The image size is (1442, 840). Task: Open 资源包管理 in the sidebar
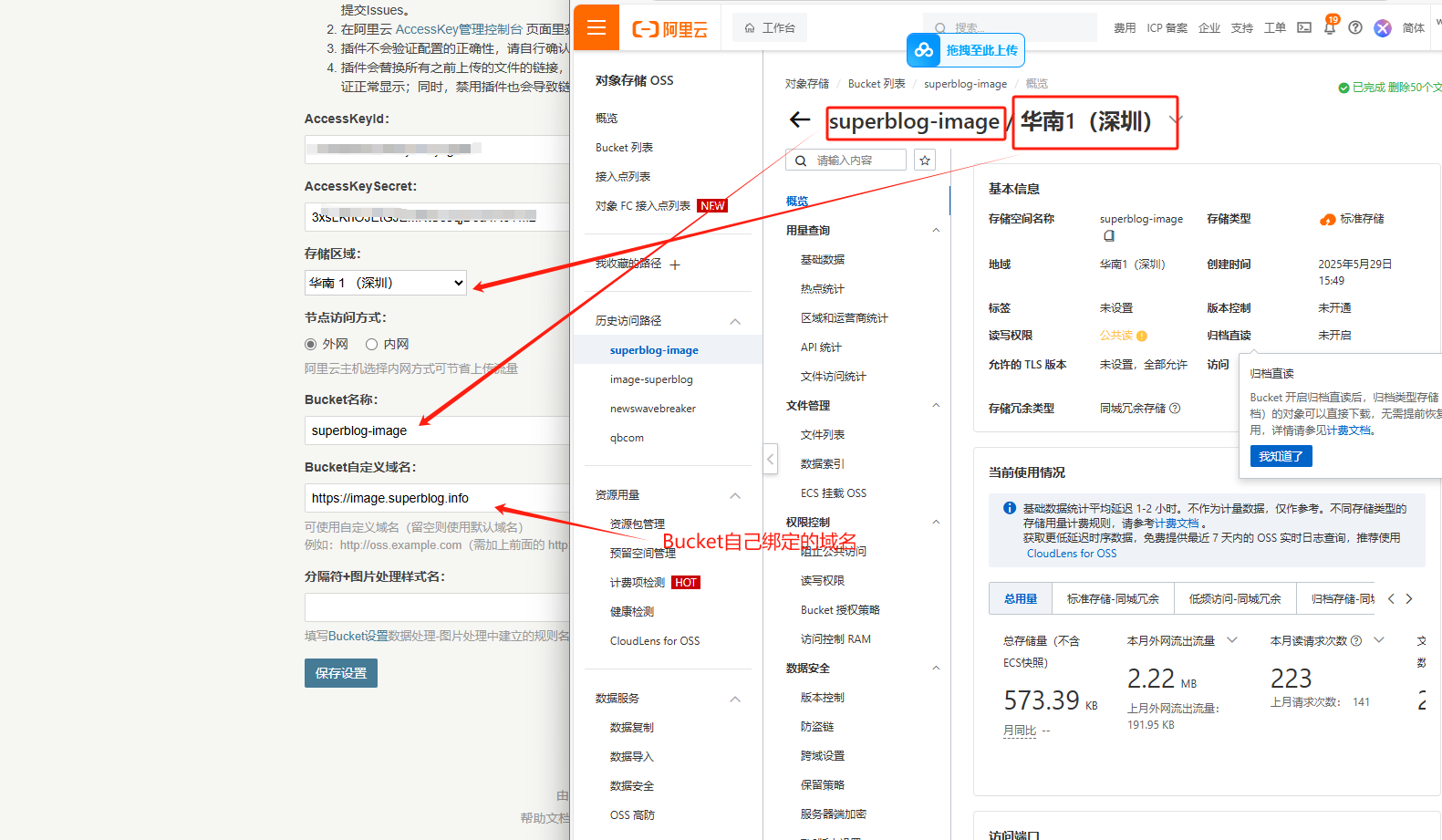(638, 524)
